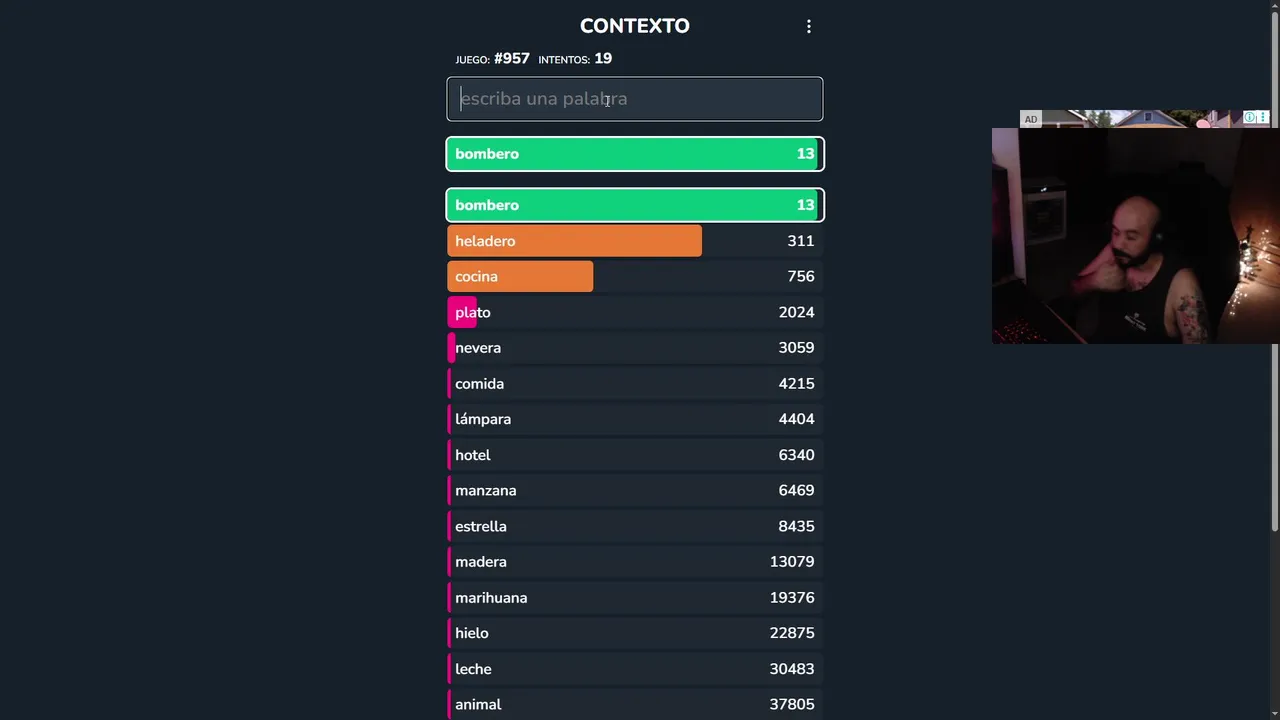
Task: Select the plato guess row
Action: click(x=635, y=313)
